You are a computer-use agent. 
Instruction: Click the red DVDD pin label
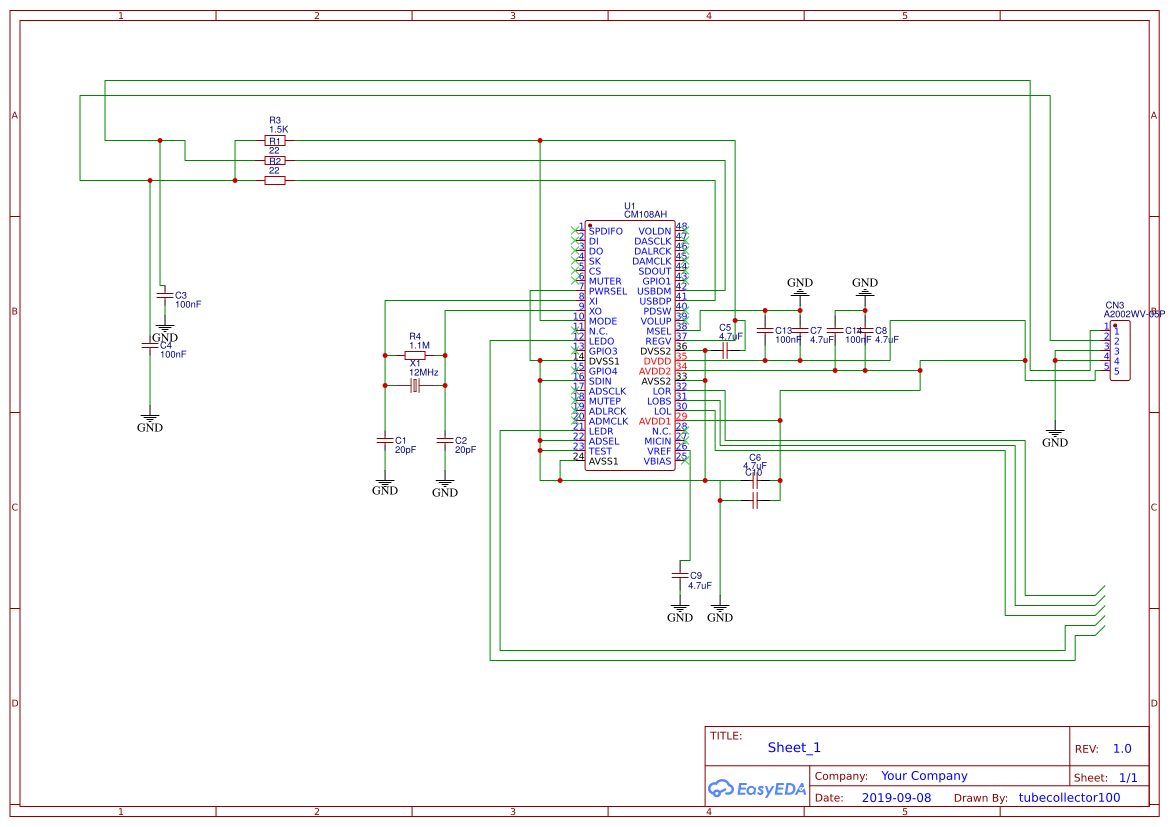(657, 361)
